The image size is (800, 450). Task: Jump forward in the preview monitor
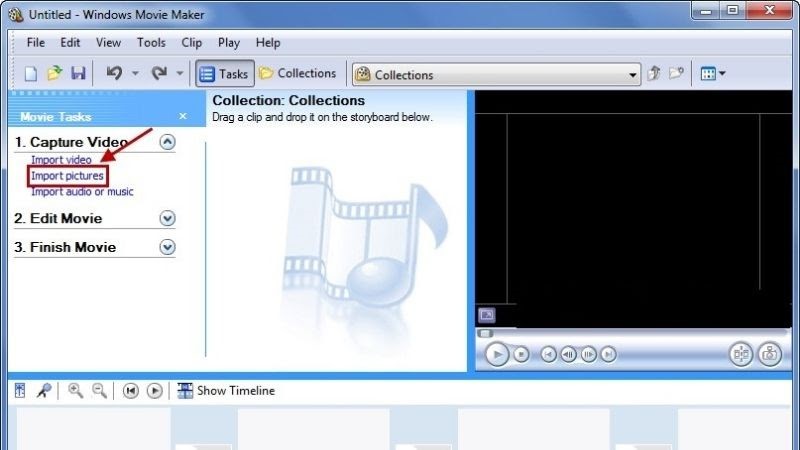608,354
